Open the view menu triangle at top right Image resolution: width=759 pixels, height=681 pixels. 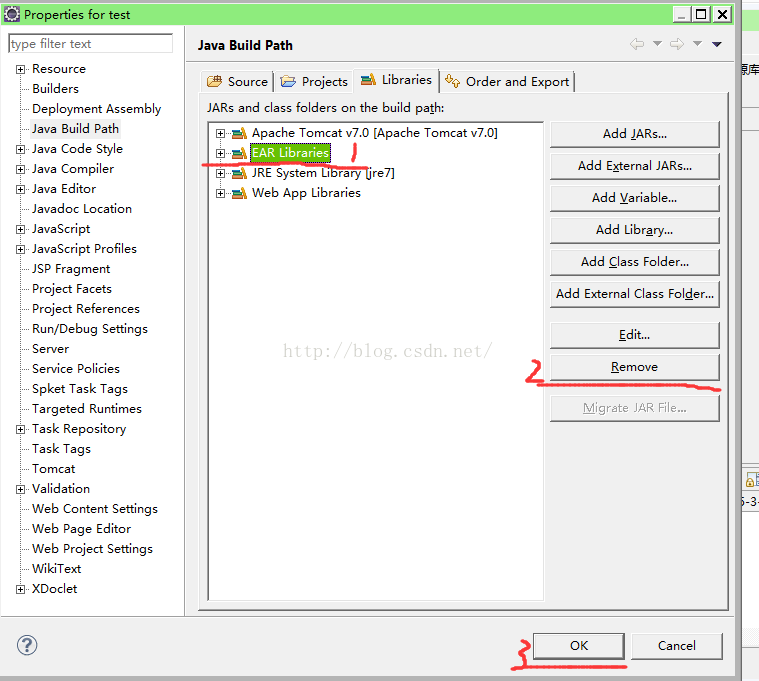click(717, 44)
